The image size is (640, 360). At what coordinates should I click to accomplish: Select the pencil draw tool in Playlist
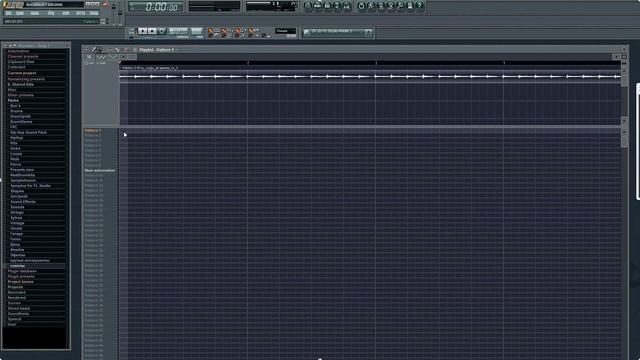[93, 50]
